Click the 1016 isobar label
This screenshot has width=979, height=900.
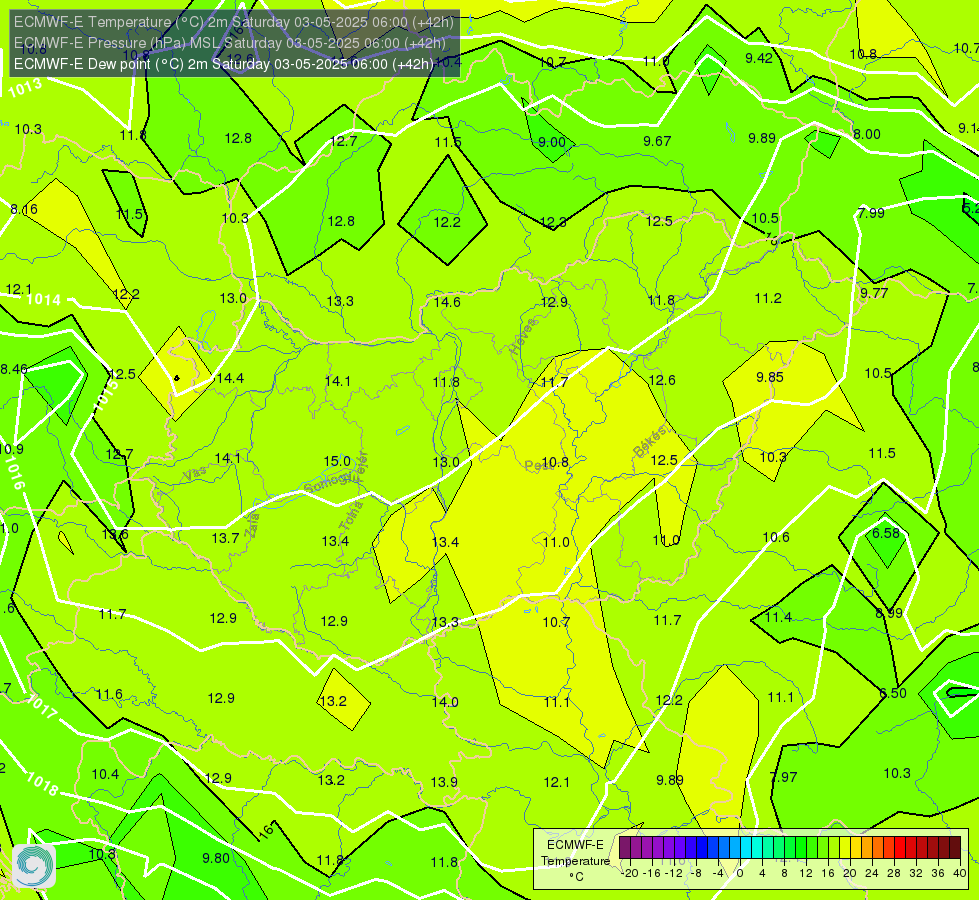[14, 473]
